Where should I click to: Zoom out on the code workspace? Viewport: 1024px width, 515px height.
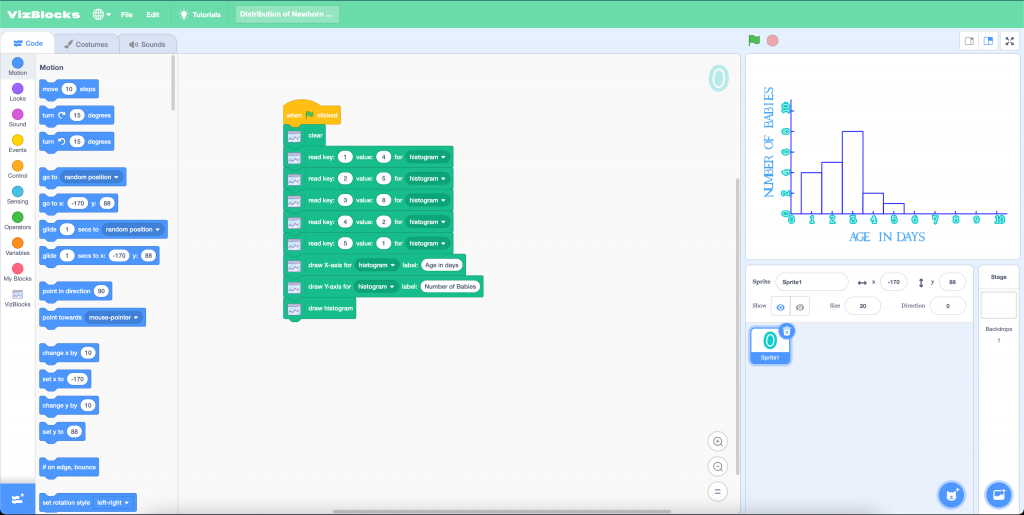[x=717, y=466]
